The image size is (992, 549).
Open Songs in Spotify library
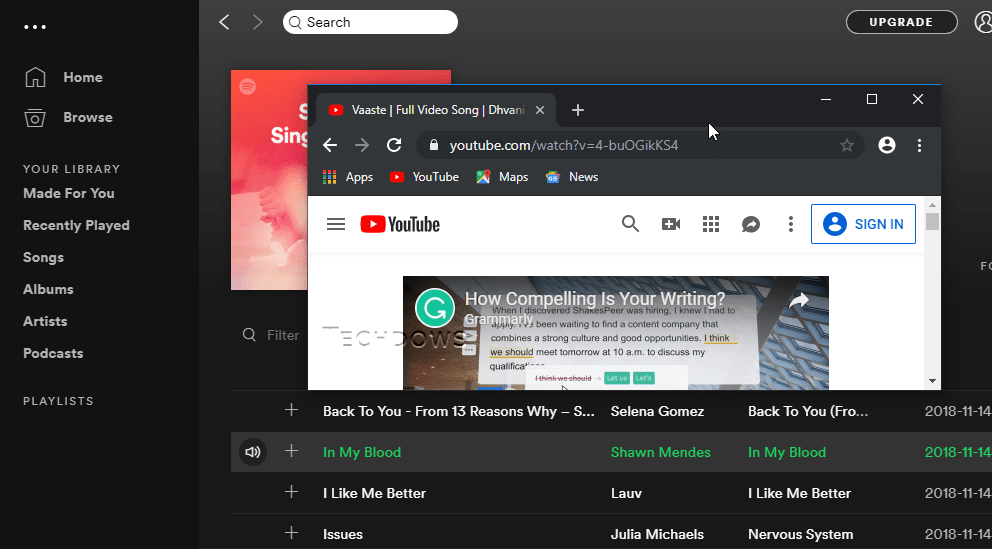point(44,257)
